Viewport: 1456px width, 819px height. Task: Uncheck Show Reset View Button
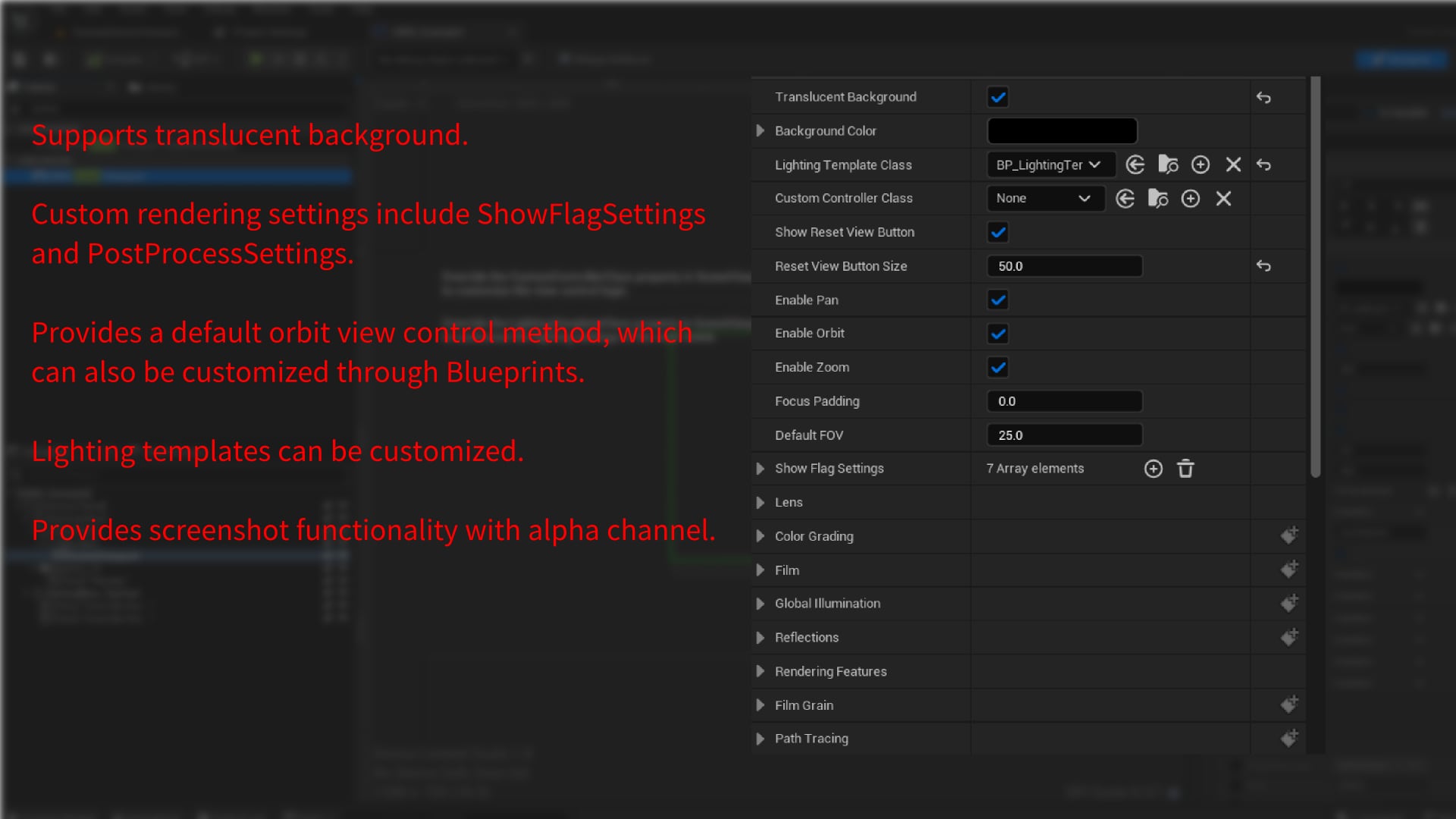(x=998, y=232)
